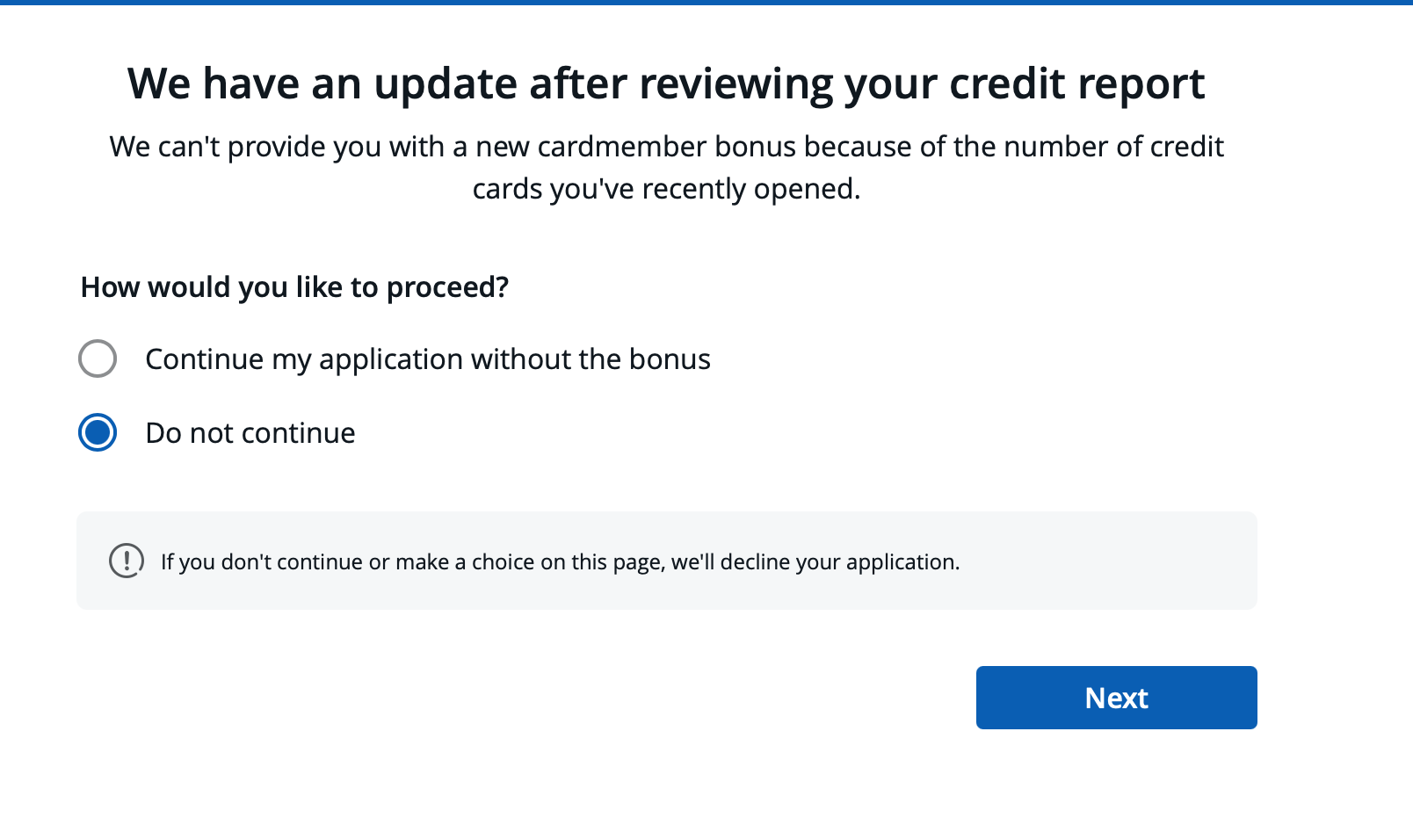
Task: Click the "We can't provide you" paragraph line
Action: [x=665, y=147]
